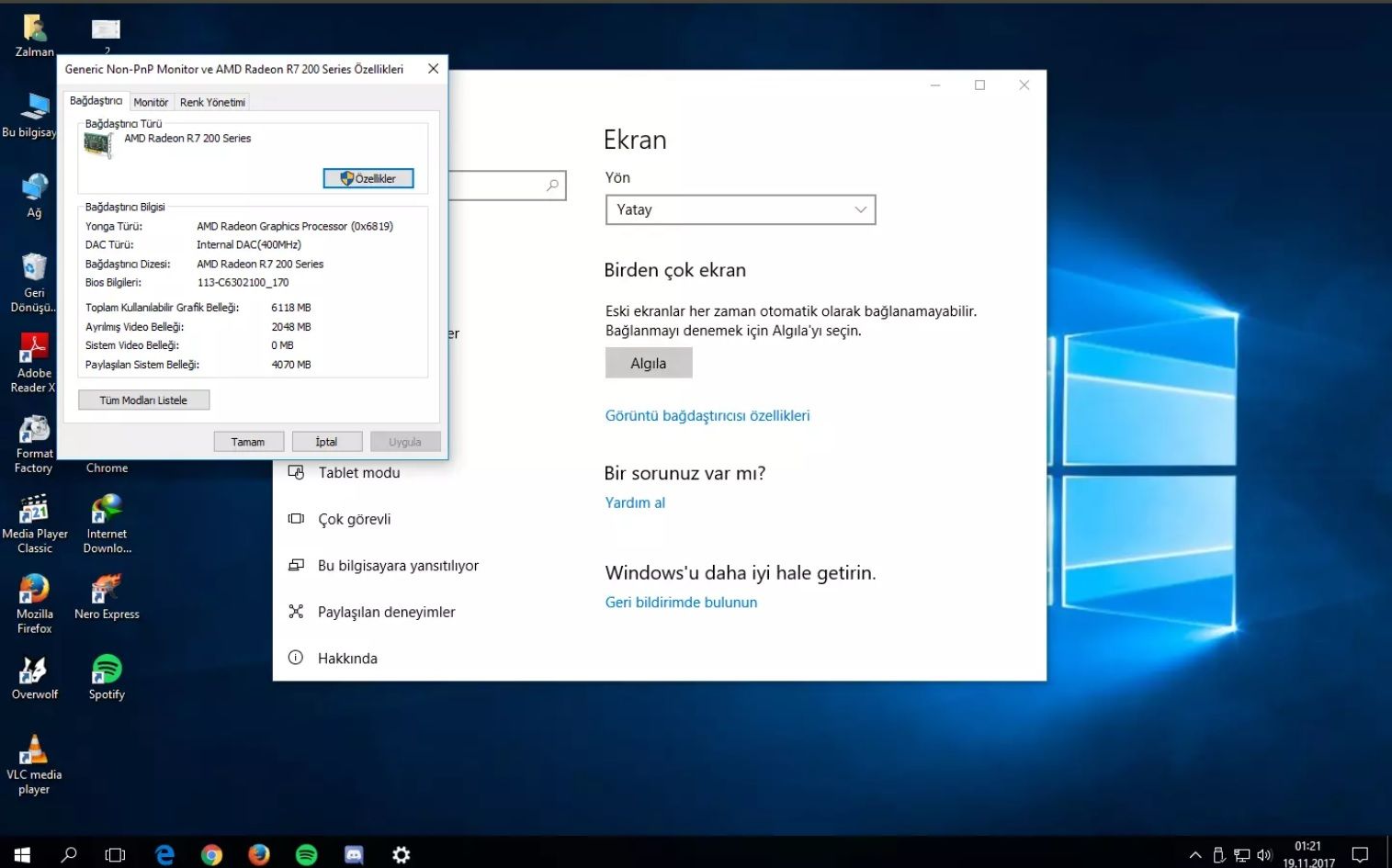Launch VLC media player desktop shortcut

pyautogui.click(x=34, y=764)
